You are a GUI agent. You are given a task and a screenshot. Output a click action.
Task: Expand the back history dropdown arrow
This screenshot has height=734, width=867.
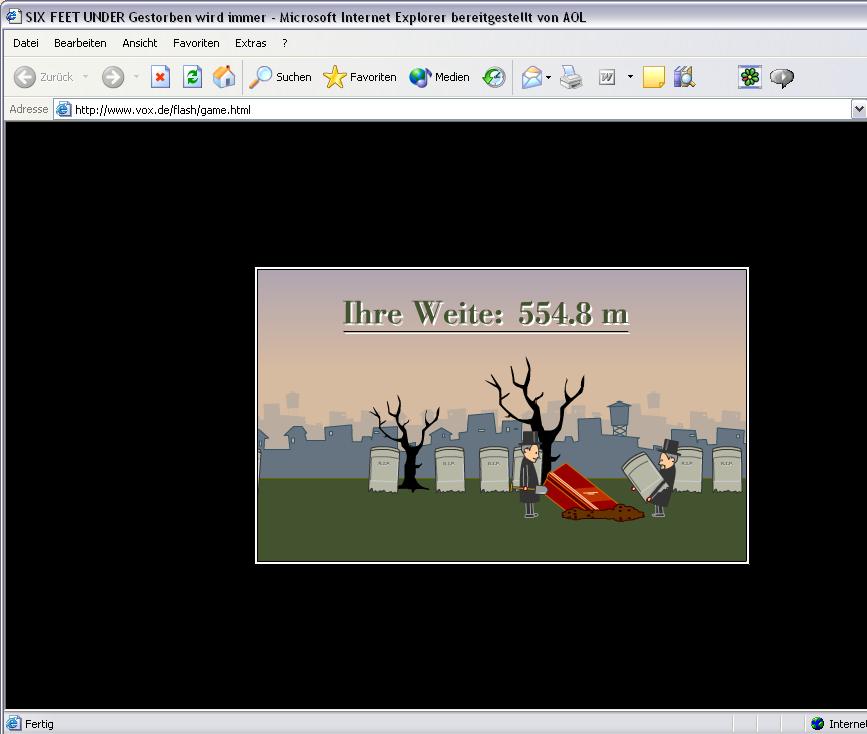pos(86,77)
